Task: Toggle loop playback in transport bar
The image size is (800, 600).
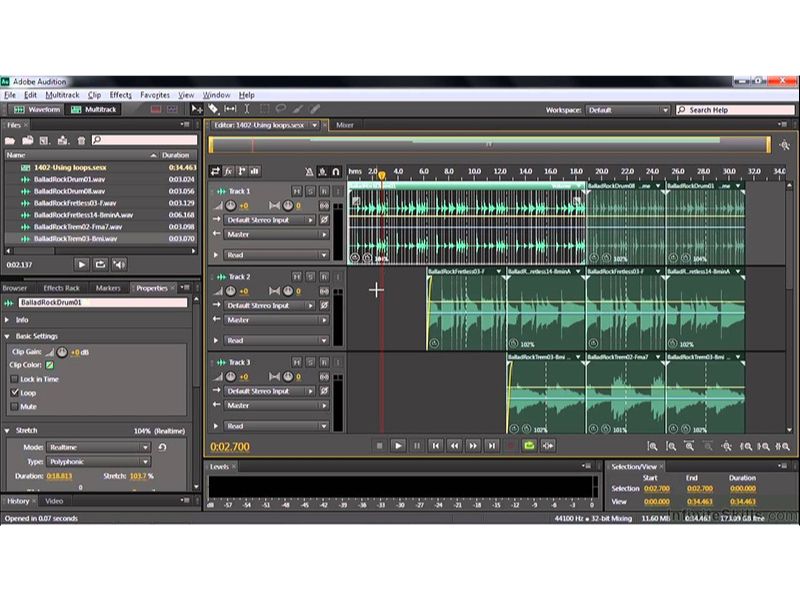Action: (530, 446)
